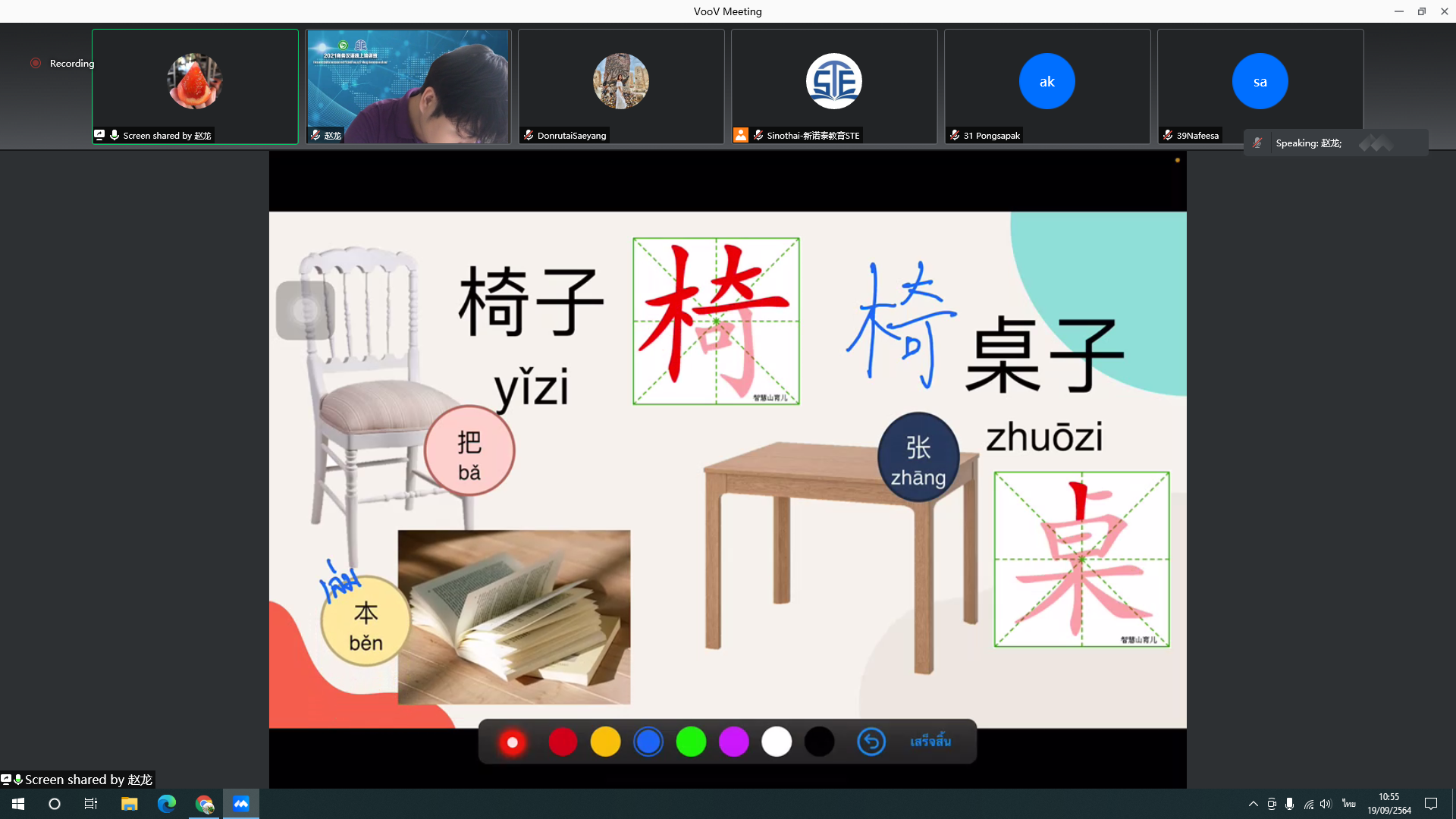Select the red color swatch

pyautogui.click(x=563, y=742)
